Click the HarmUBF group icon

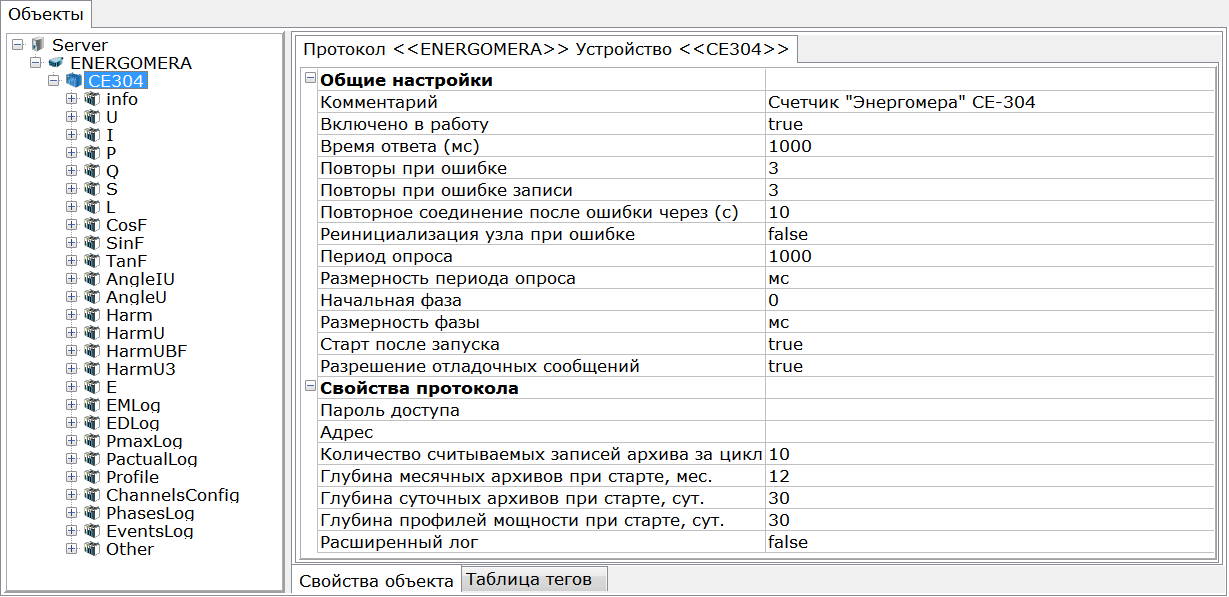point(92,351)
